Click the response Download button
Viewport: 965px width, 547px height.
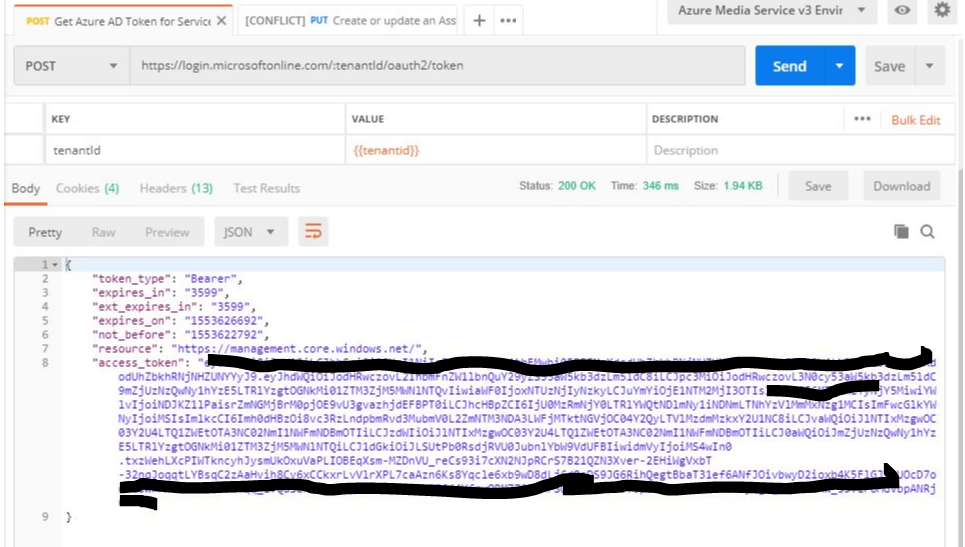tap(902, 186)
